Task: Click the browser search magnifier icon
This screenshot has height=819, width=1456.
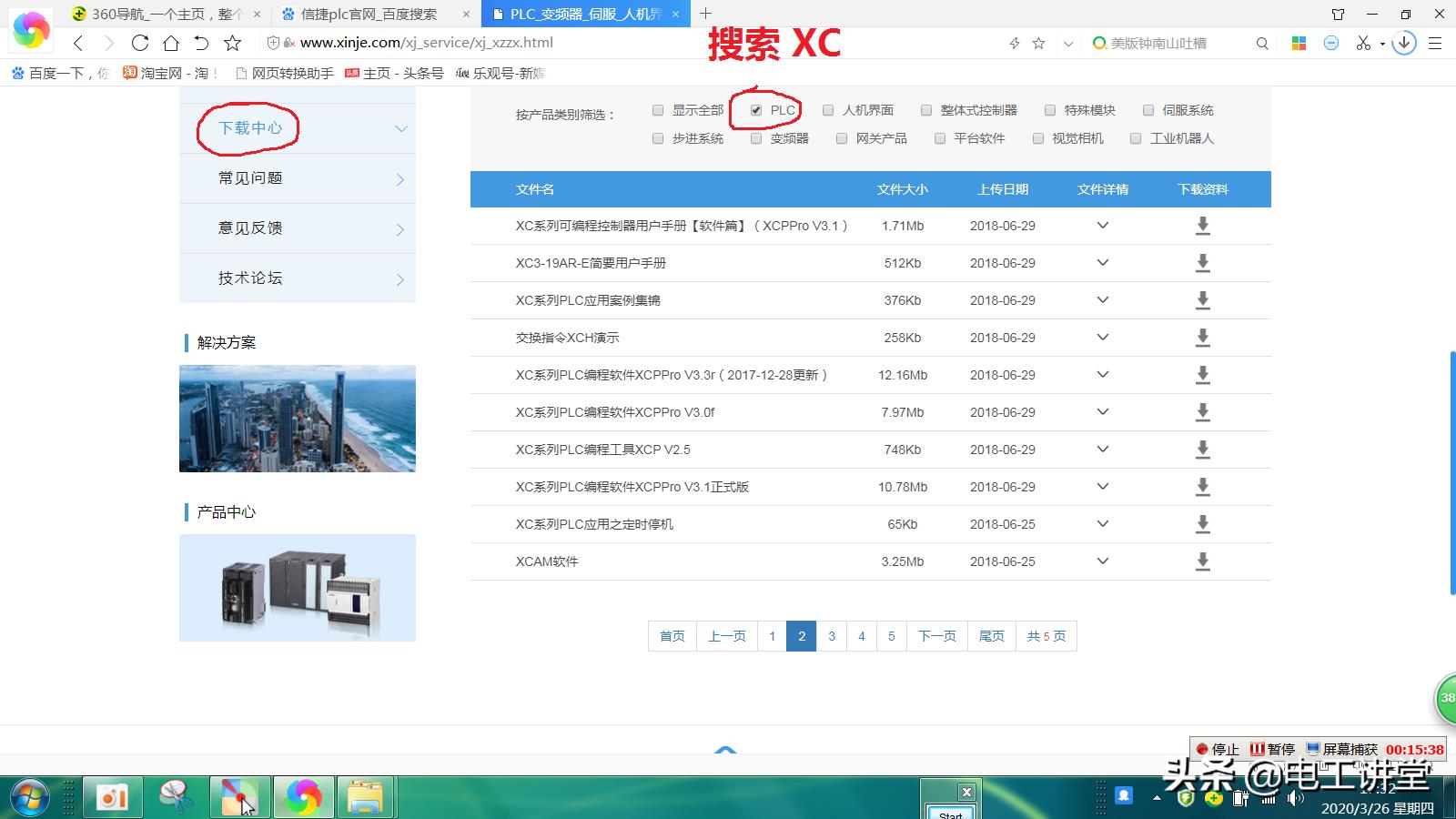Action: (x=1262, y=43)
